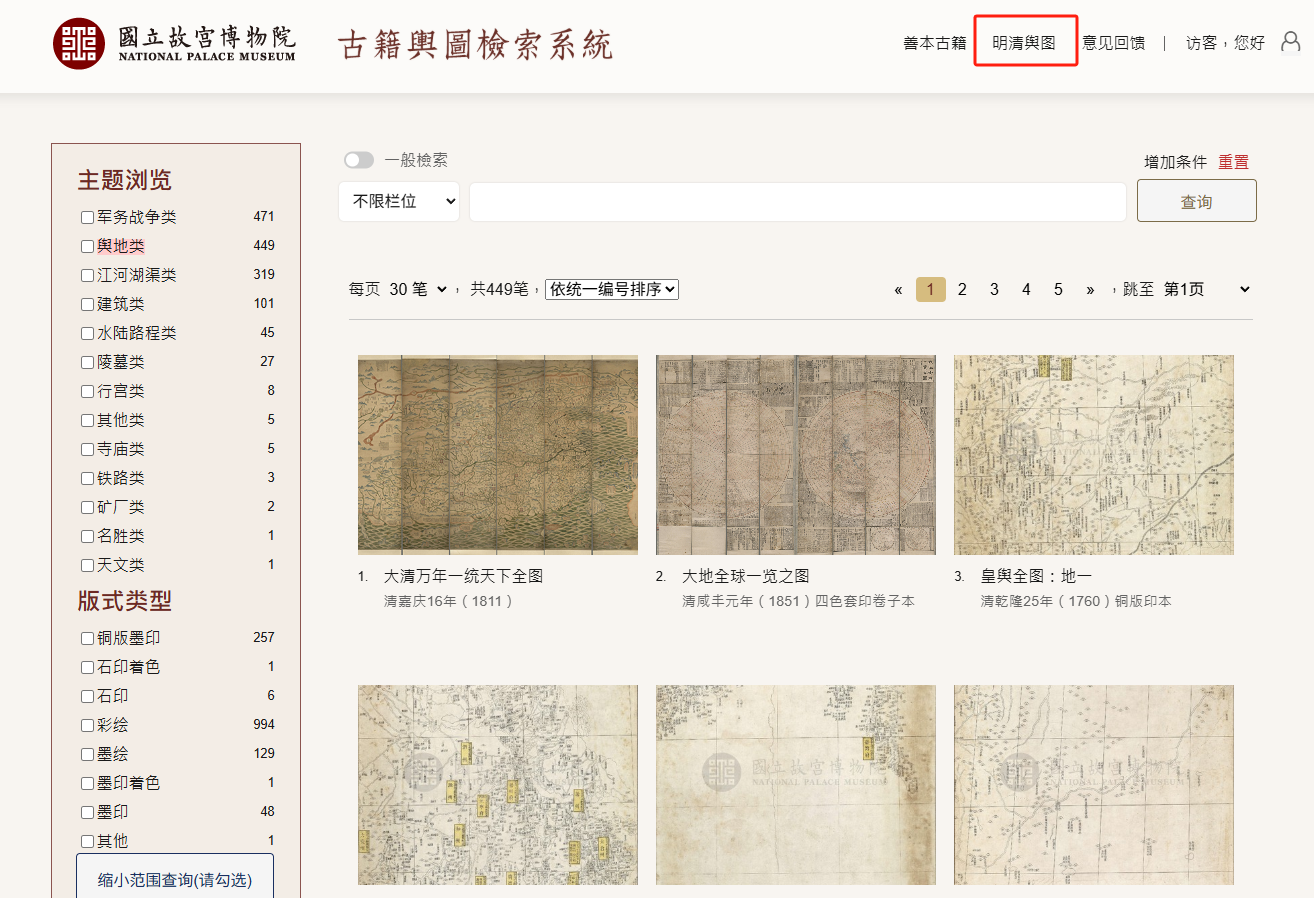Open the 大清万年一统天下全图 thumbnail
The height and width of the screenshot is (898, 1314).
pyautogui.click(x=498, y=455)
